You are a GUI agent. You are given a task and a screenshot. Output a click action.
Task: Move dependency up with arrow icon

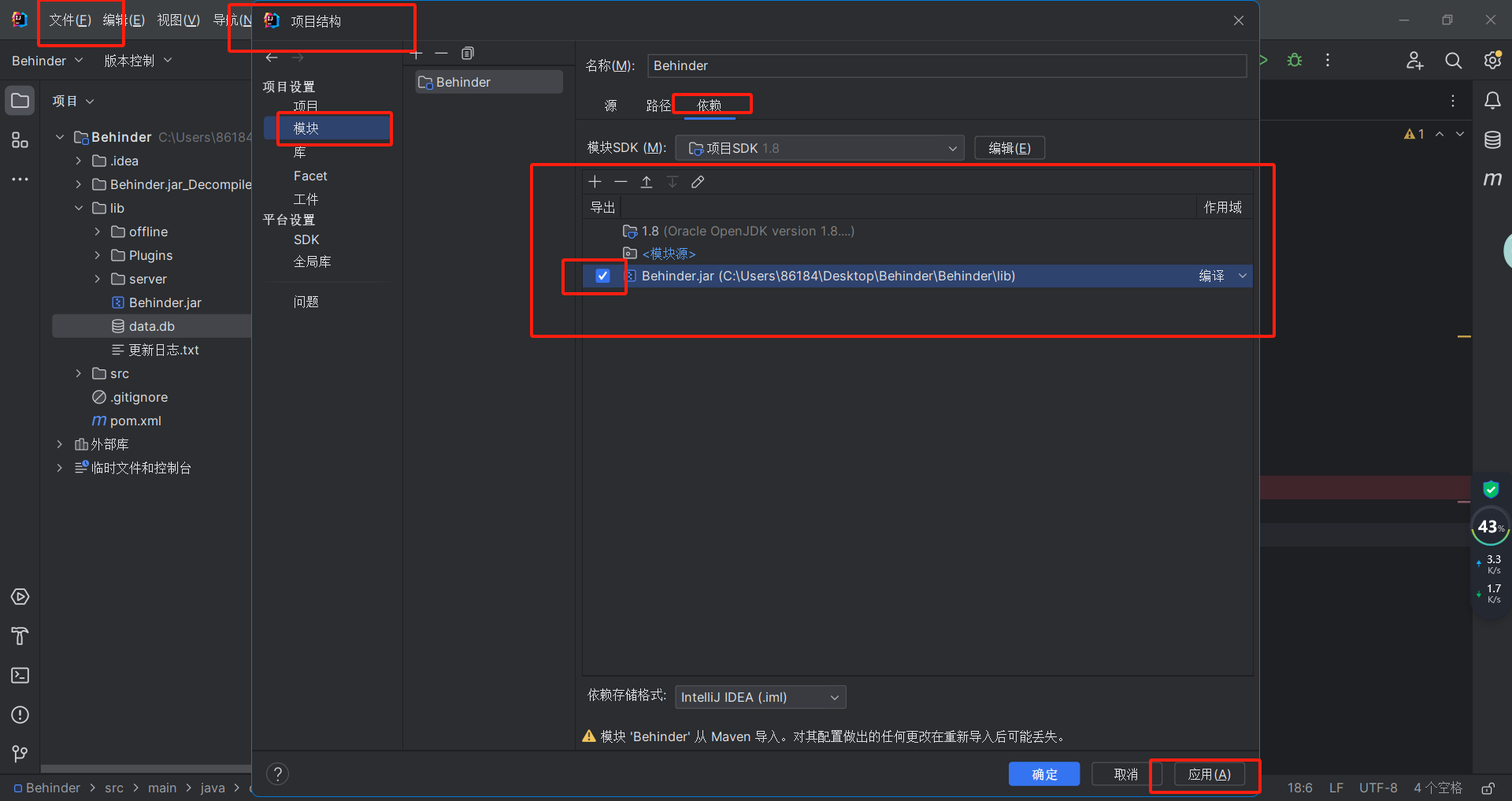click(x=647, y=182)
